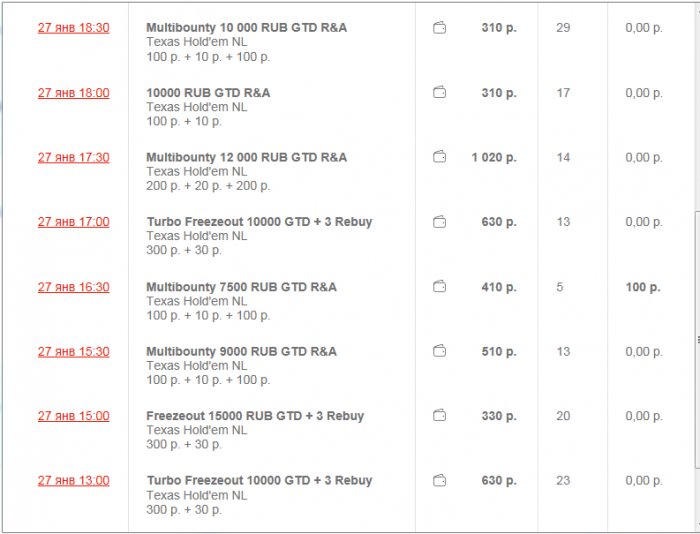
Task: Open the 27 янв 18:00 date link
Action: [74, 93]
